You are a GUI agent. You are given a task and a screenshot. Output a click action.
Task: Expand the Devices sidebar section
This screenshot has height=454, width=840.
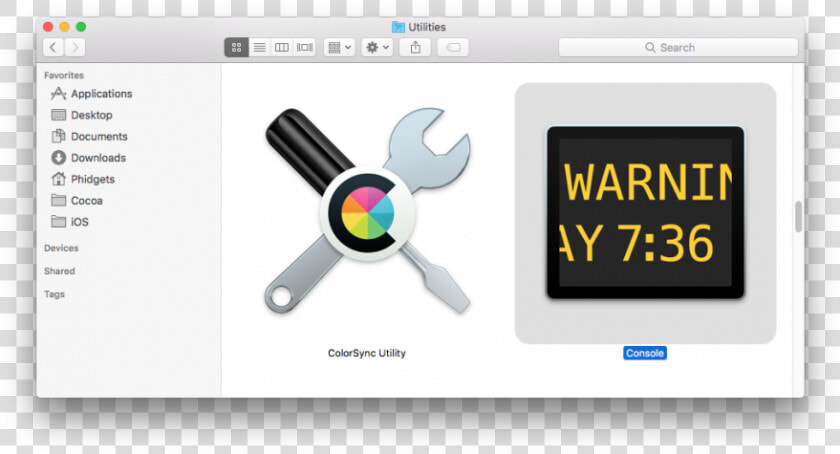coord(61,248)
